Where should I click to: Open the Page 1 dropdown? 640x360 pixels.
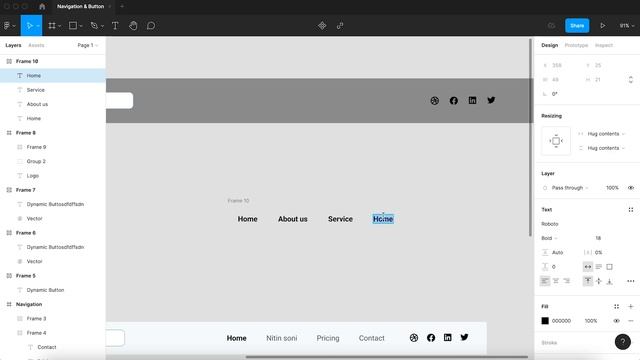click(88, 45)
